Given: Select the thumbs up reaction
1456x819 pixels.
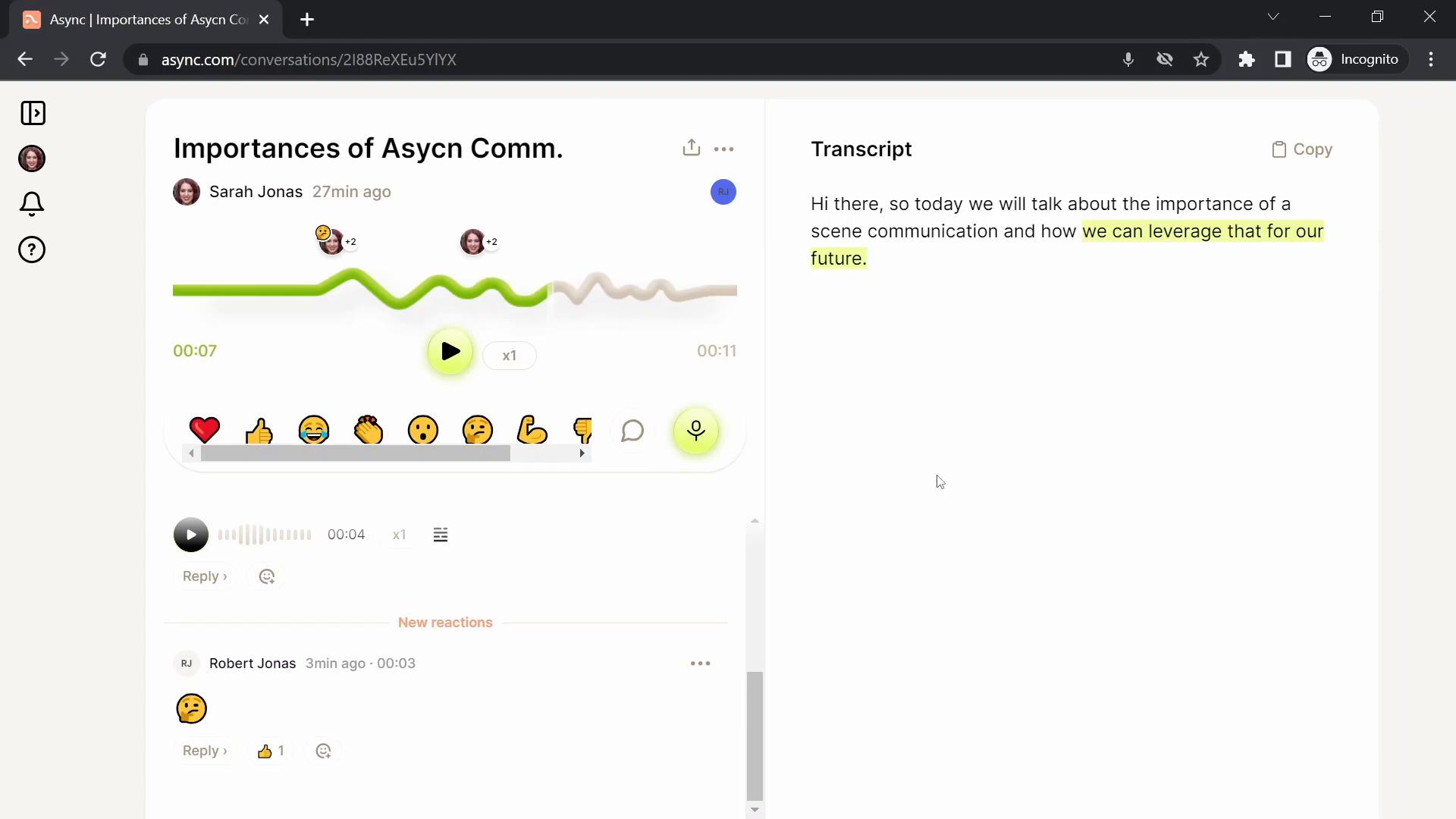Looking at the screenshot, I should click(259, 430).
